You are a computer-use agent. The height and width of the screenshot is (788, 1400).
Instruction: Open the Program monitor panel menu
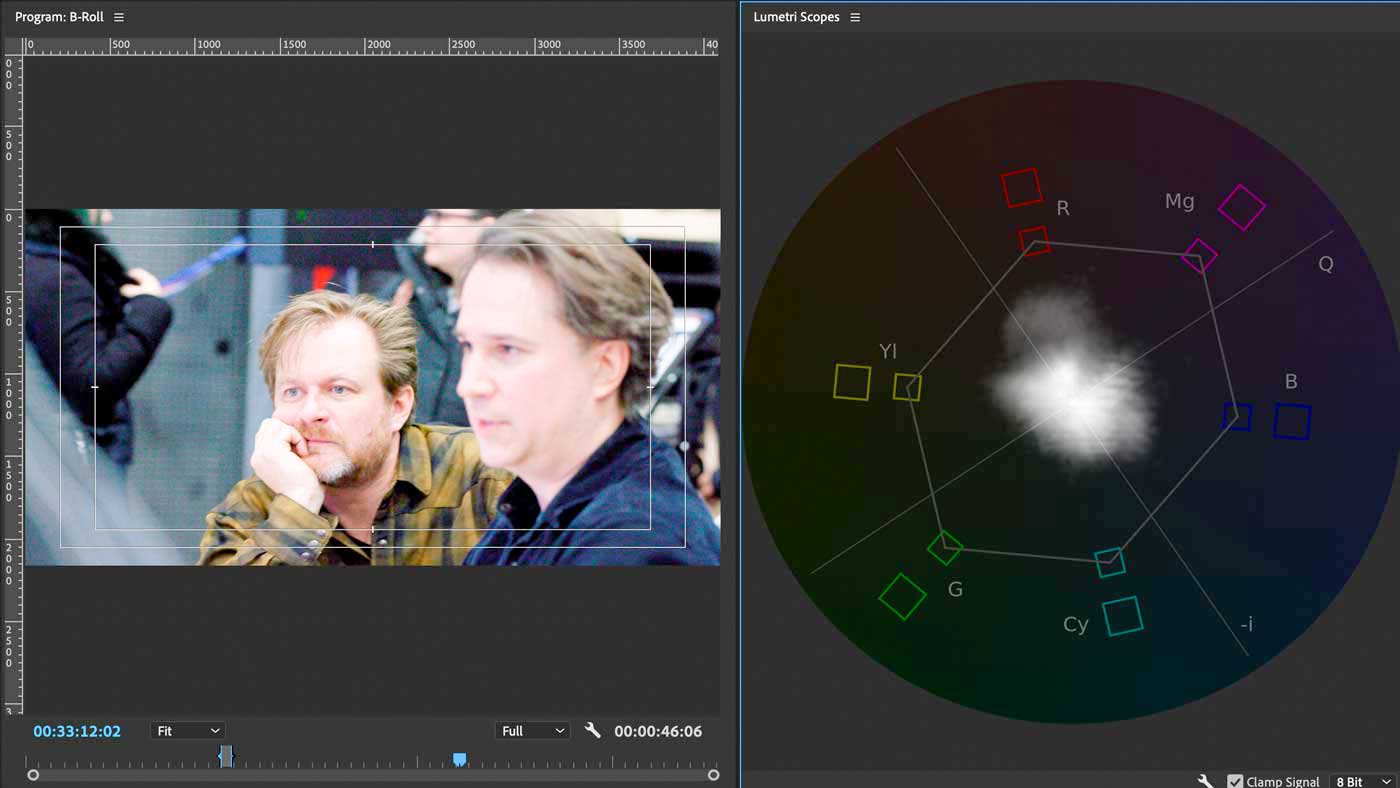[x=119, y=16]
